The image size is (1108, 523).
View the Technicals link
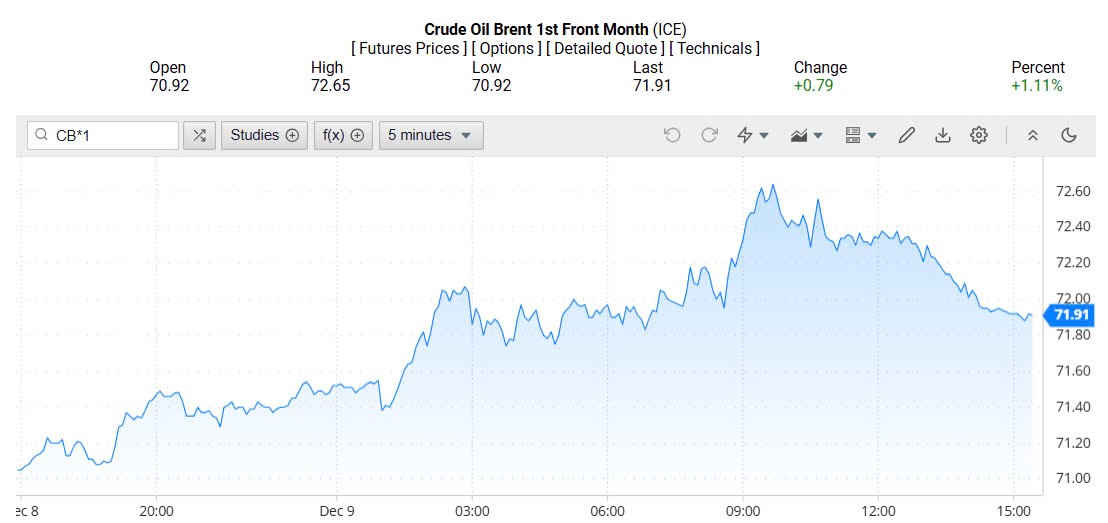coord(714,48)
